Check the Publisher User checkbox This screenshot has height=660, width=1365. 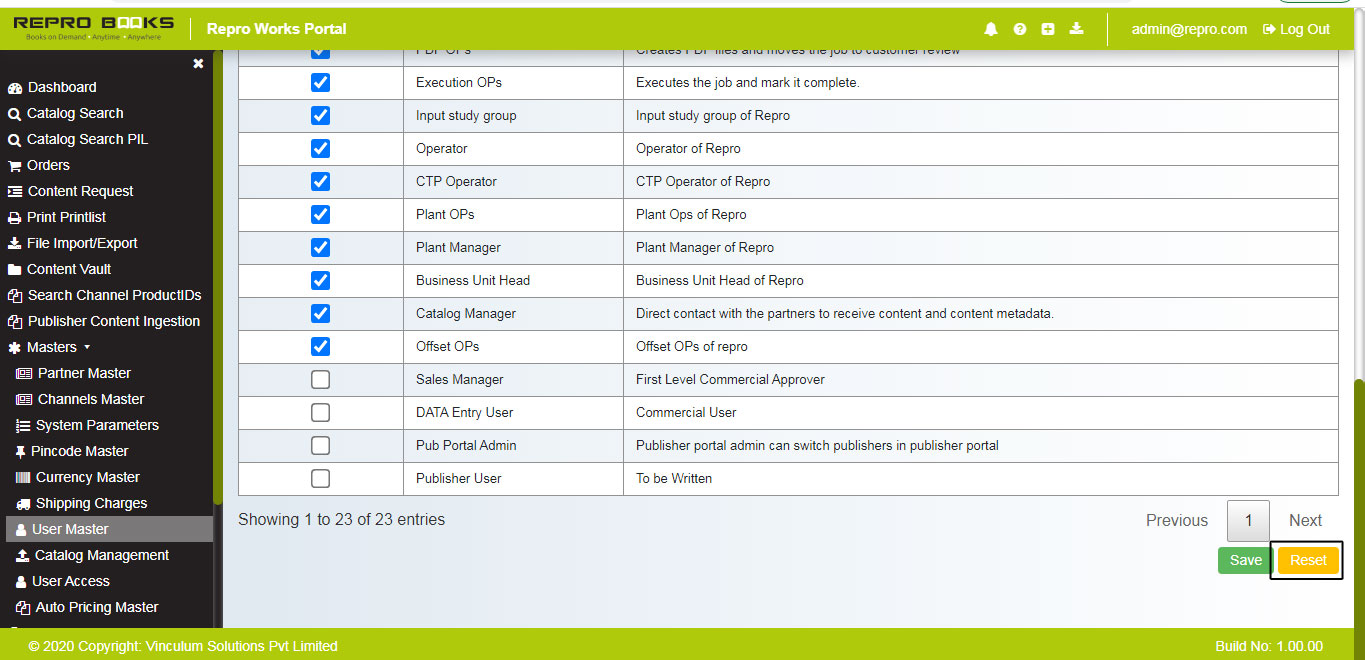tap(320, 478)
